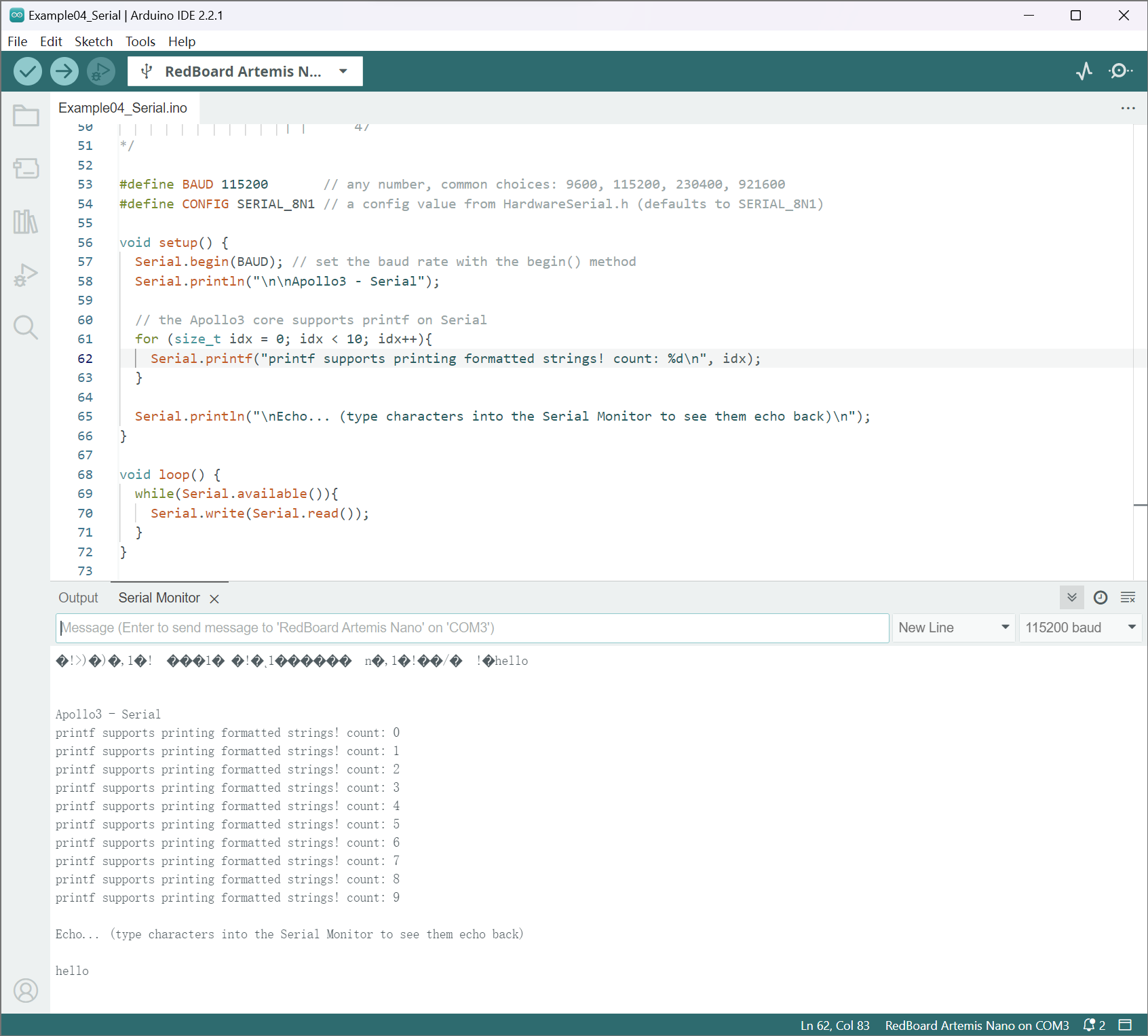Open the Edit menu
1148x1036 pixels.
[x=51, y=41]
